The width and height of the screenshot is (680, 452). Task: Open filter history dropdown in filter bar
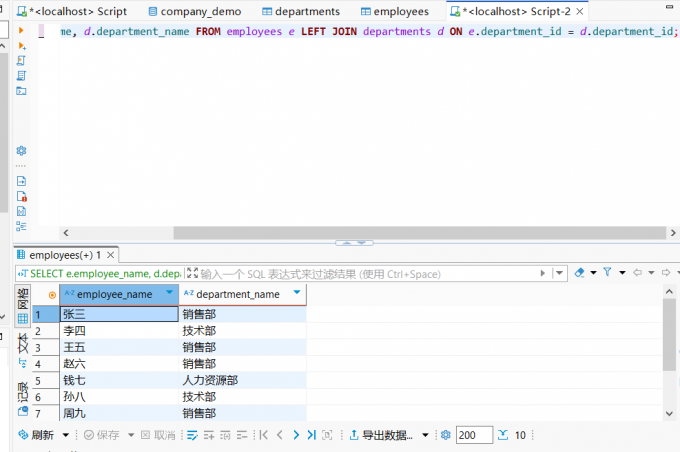click(560, 273)
